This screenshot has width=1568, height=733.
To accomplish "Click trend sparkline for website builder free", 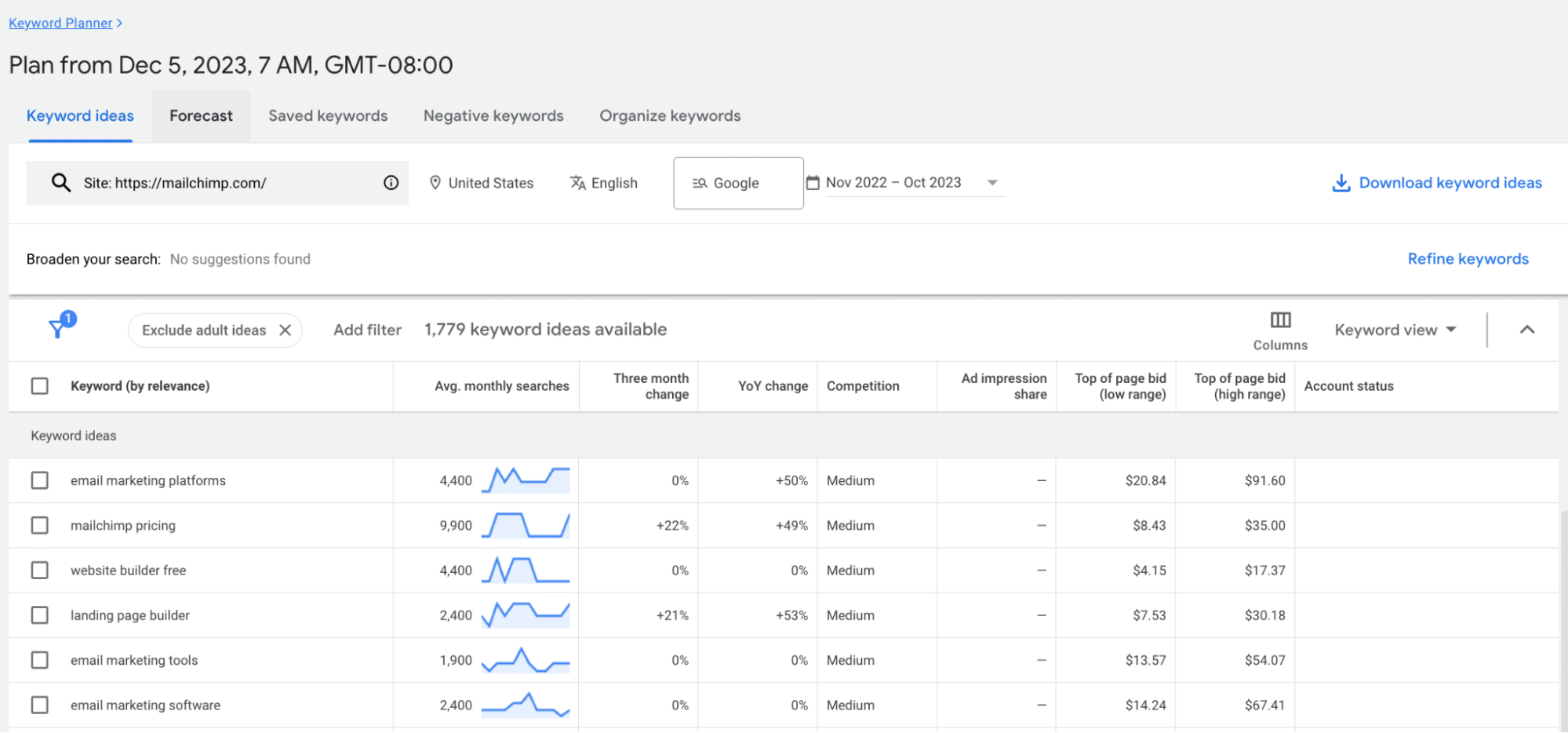I will (x=526, y=570).
